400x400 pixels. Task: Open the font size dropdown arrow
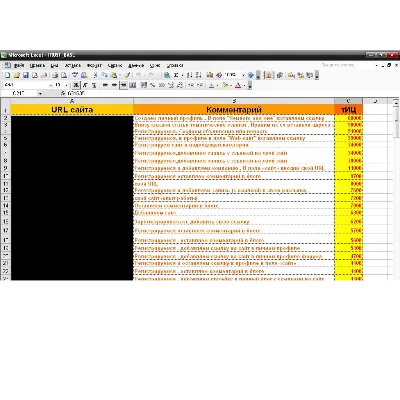67,85
